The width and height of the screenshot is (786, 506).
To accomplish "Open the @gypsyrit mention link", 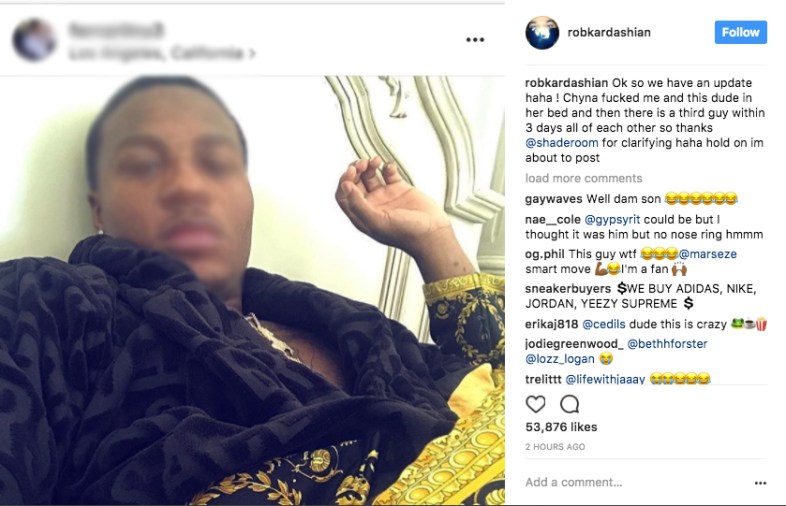I will (612, 220).
